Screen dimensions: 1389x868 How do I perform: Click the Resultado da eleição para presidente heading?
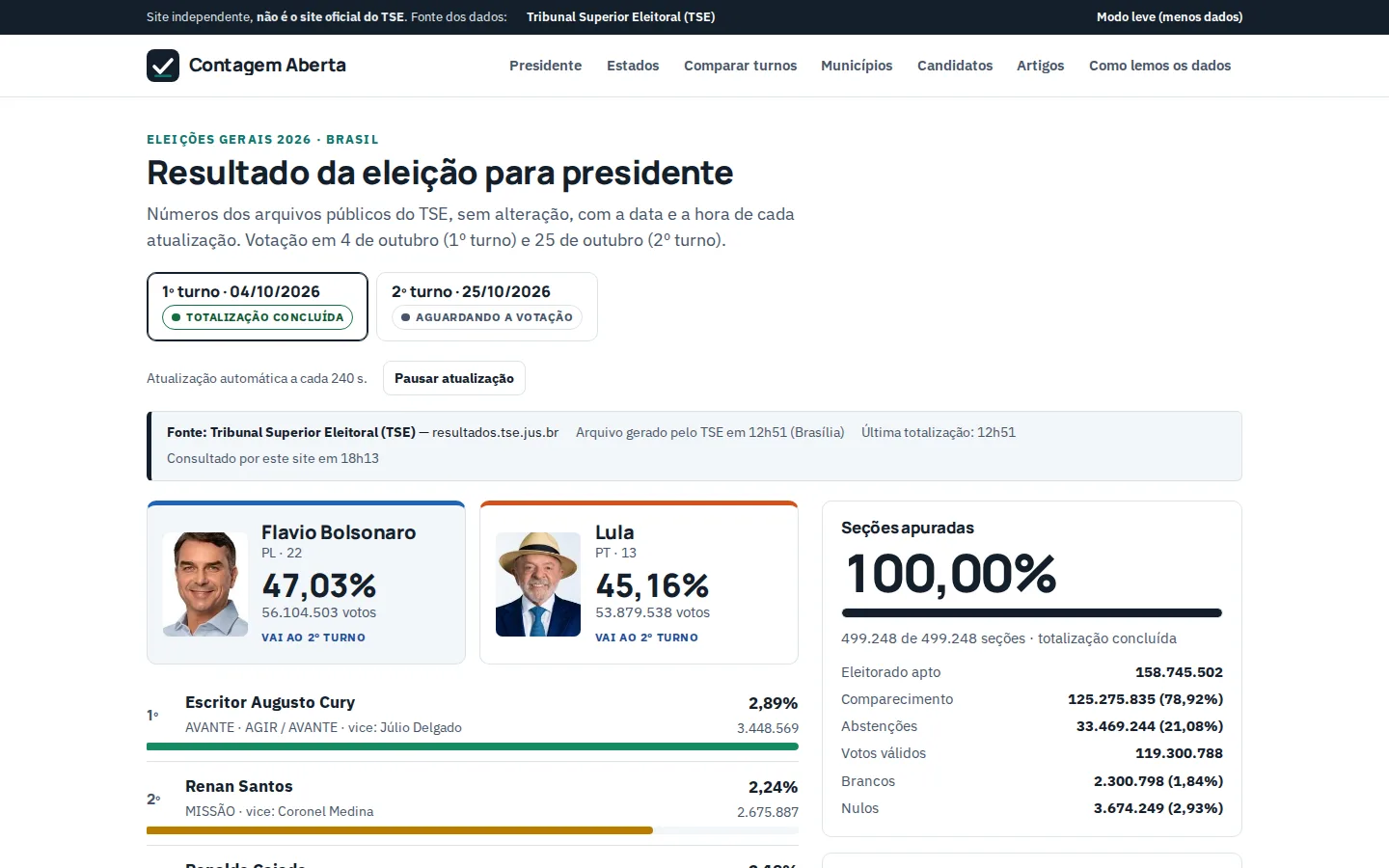440,174
